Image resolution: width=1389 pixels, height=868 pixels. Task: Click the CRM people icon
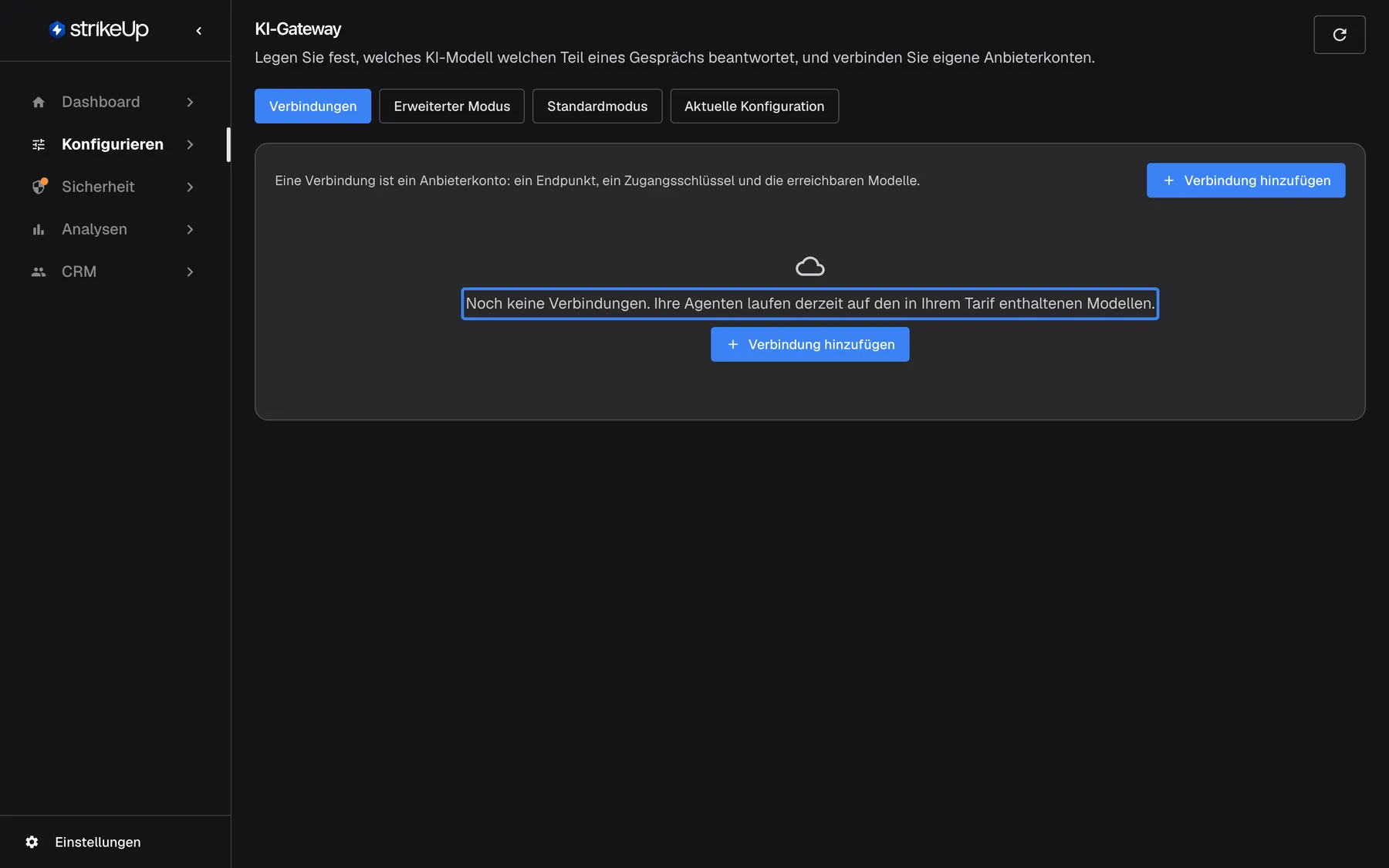click(39, 272)
